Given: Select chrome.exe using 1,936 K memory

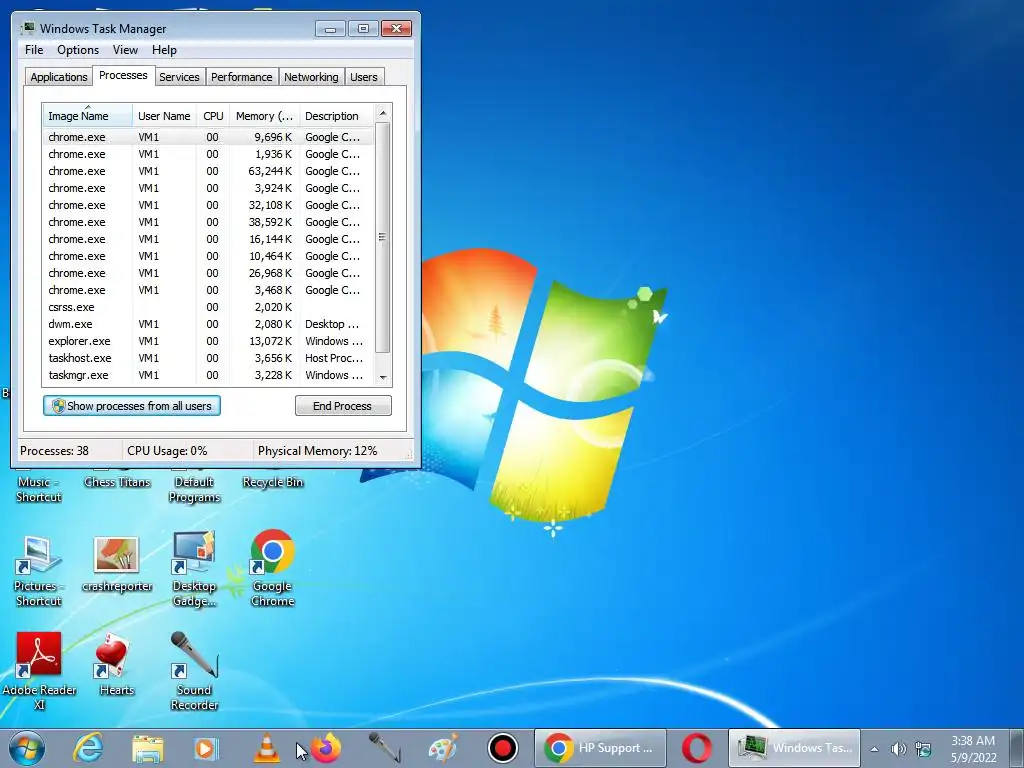Looking at the screenshot, I should [208, 154].
